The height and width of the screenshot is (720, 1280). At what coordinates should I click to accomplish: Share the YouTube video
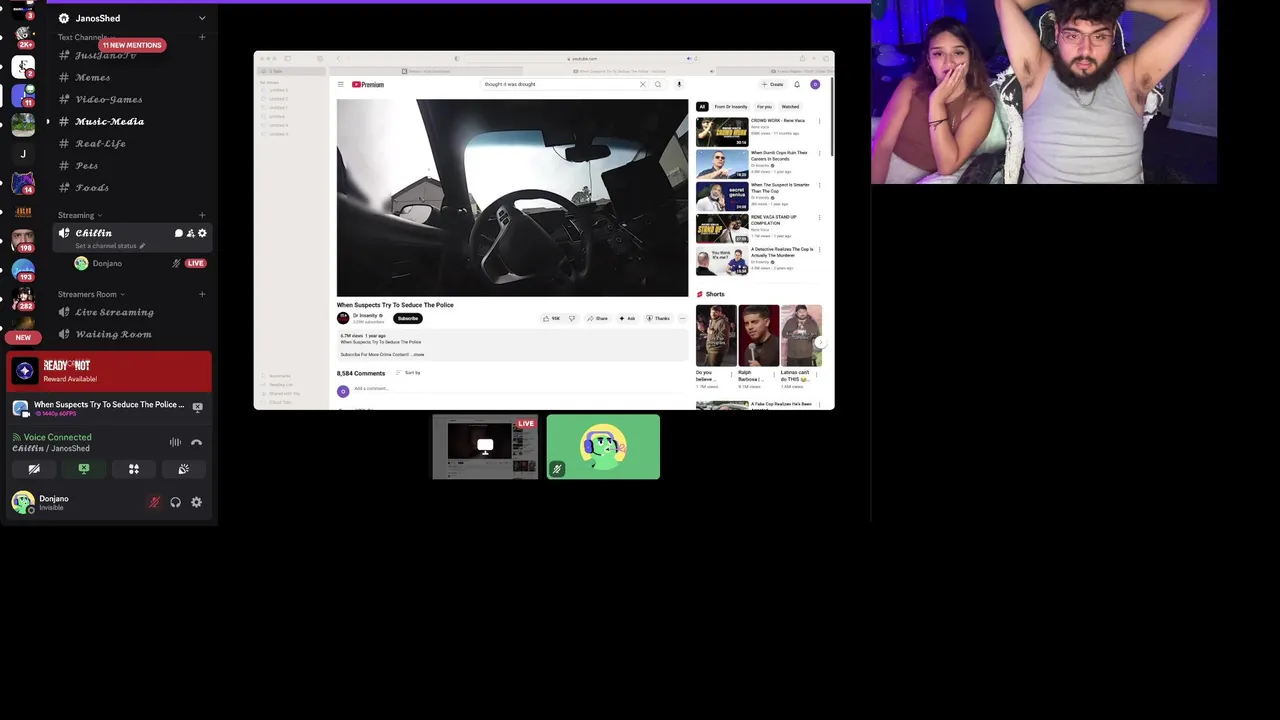[598, 318]
